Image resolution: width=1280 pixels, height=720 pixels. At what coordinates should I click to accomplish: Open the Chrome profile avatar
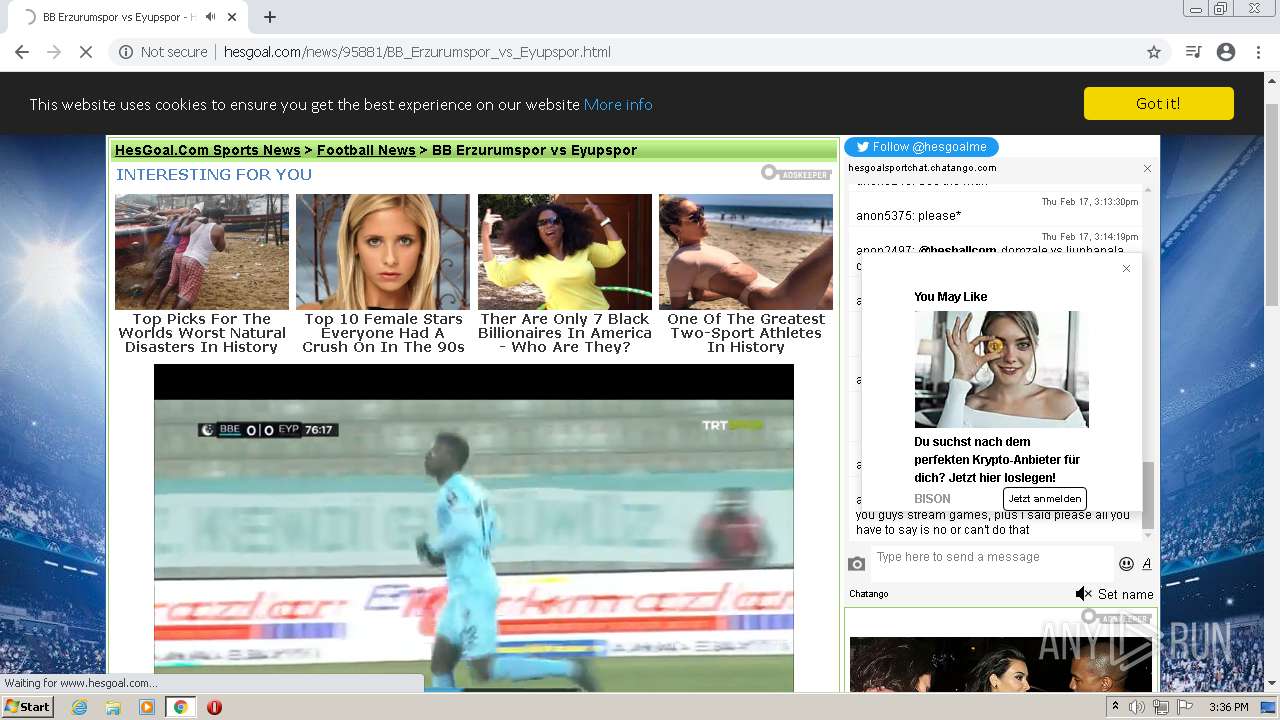(x=1226, y=52)
